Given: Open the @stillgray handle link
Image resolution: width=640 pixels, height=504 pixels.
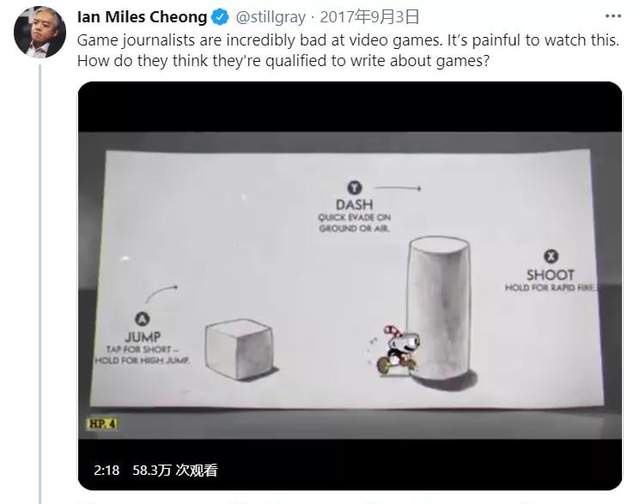Looking at the screenshot, I should [271, 17].
